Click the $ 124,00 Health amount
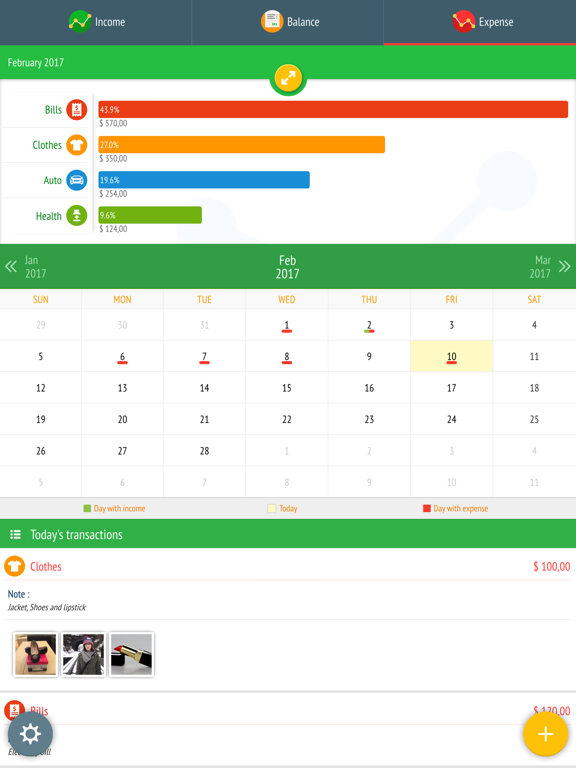This screenshot has height=768, width=576. click(x=113, y=229)
